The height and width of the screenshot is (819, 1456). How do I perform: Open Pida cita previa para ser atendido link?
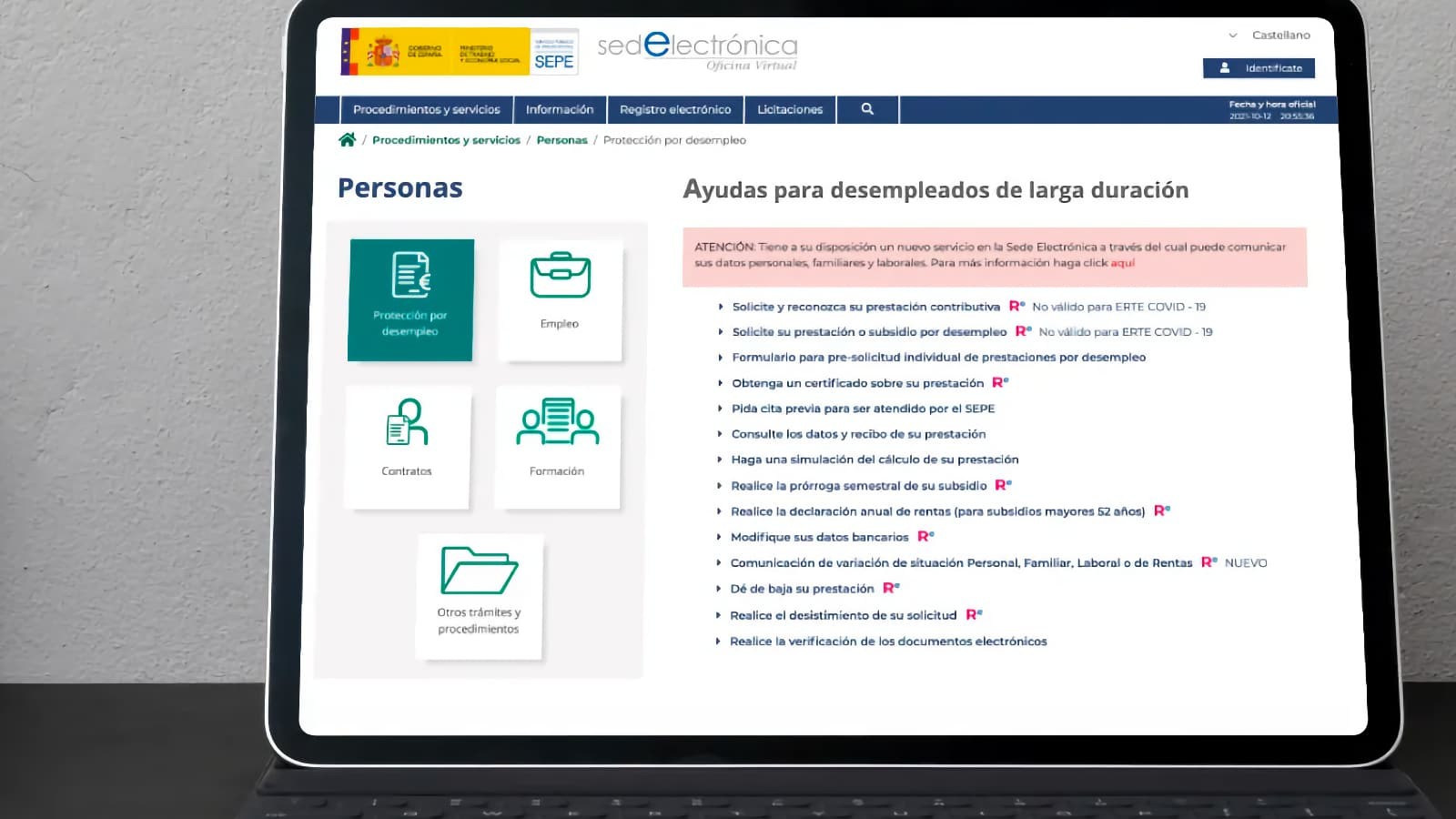[x=863, y=409]
